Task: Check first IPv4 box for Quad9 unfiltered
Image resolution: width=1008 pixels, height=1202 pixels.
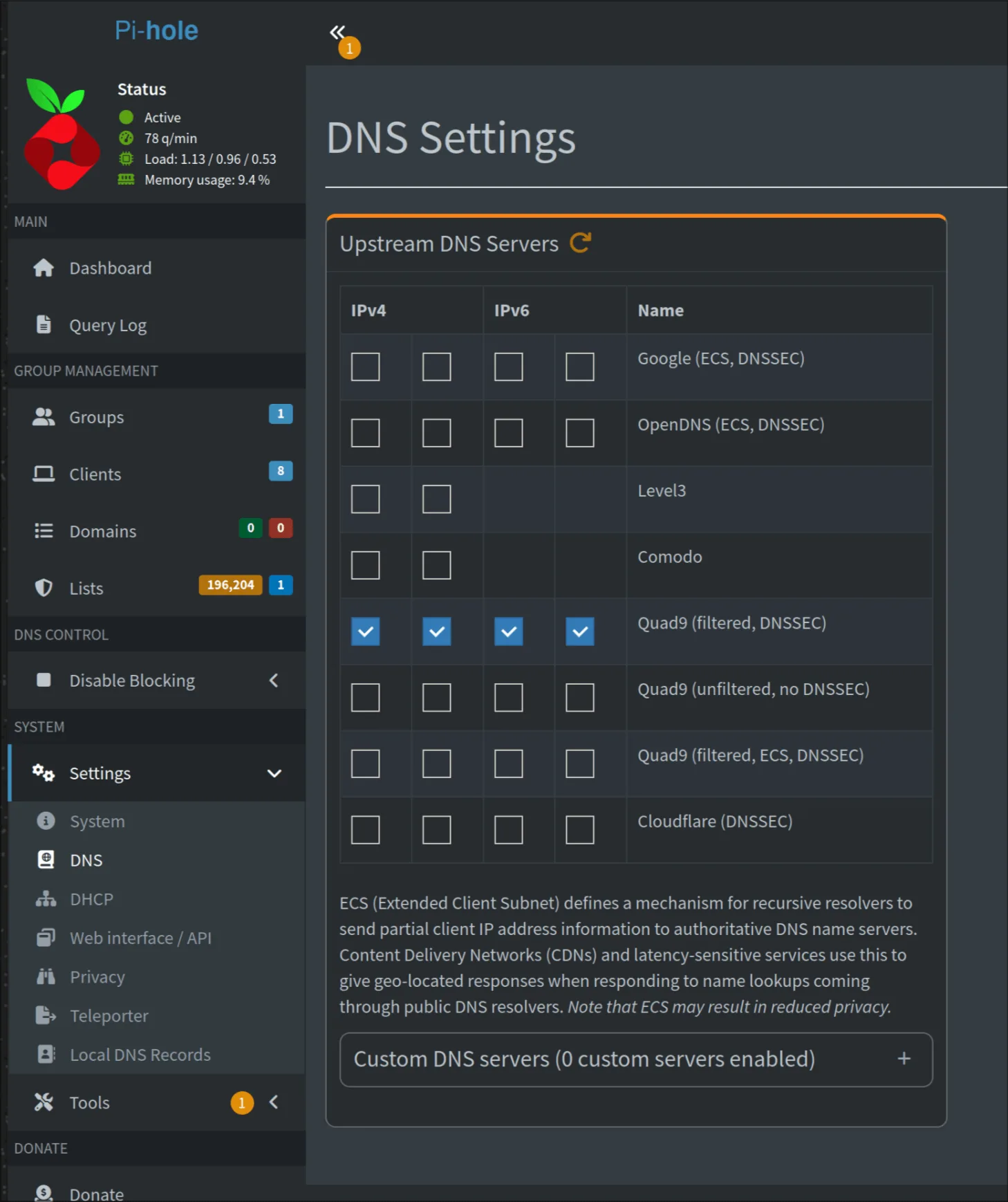Action: click(365, 698)
